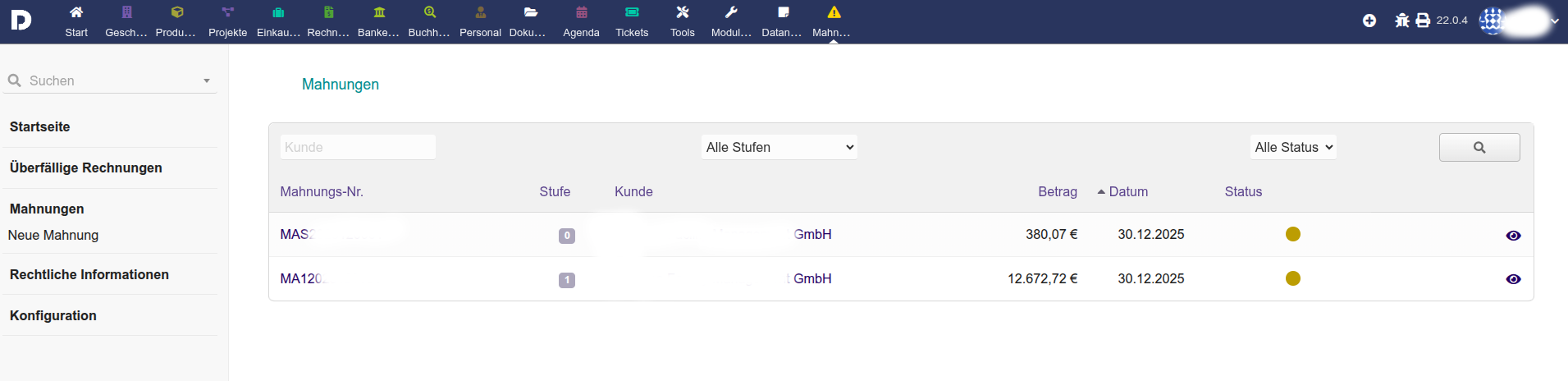This screenshot has height=381, width=1568.
Task: Click into the Kunde filter field
Action: [358, 148]
